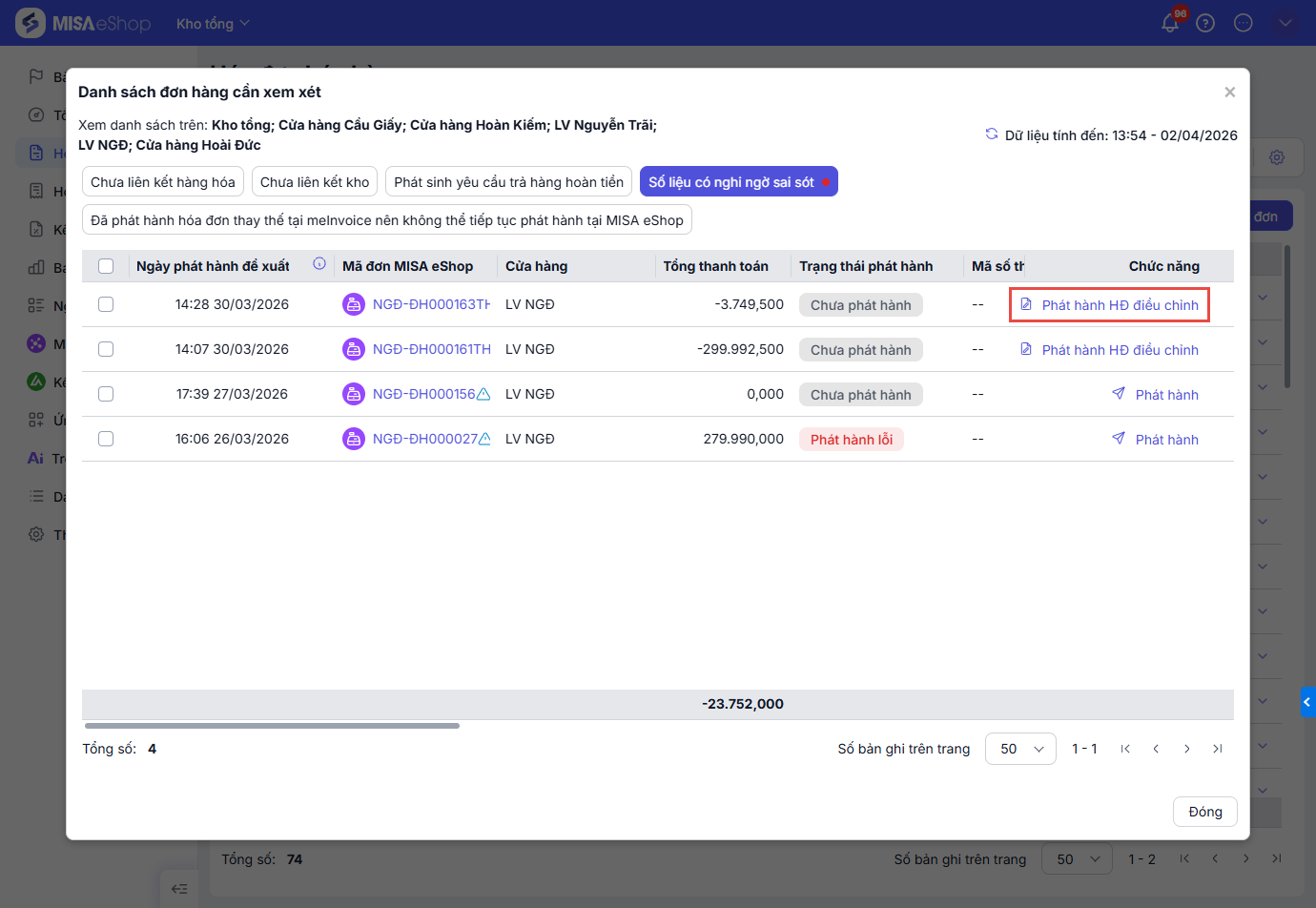Switch to Chưa liên kết hàng hóa tab

(x=163, y=182)
